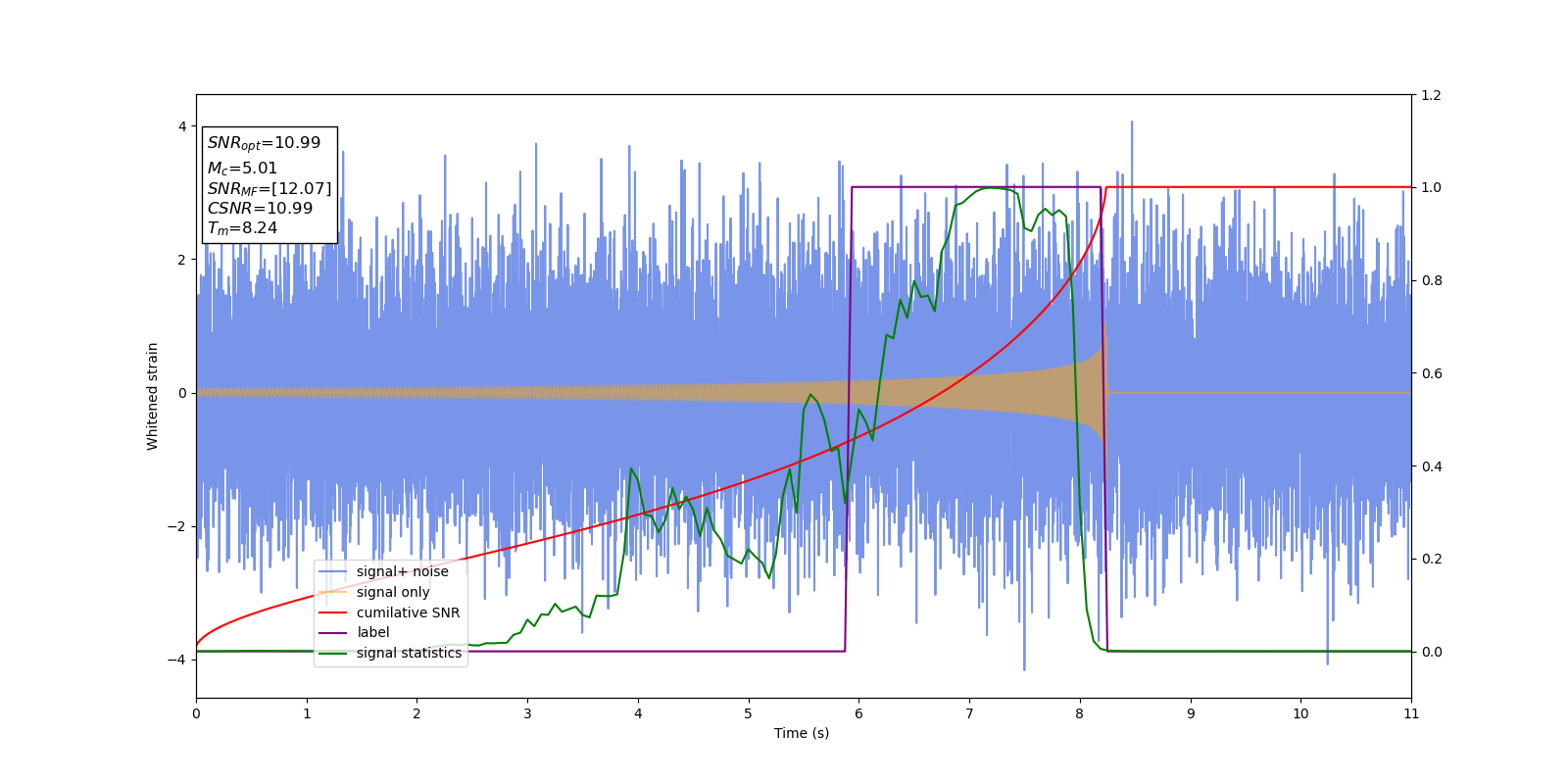1568x784 pixels.
Task: Click the SNRMF=[12.07] annotation text
Action: pyautogui.click(x=269, y=188)
